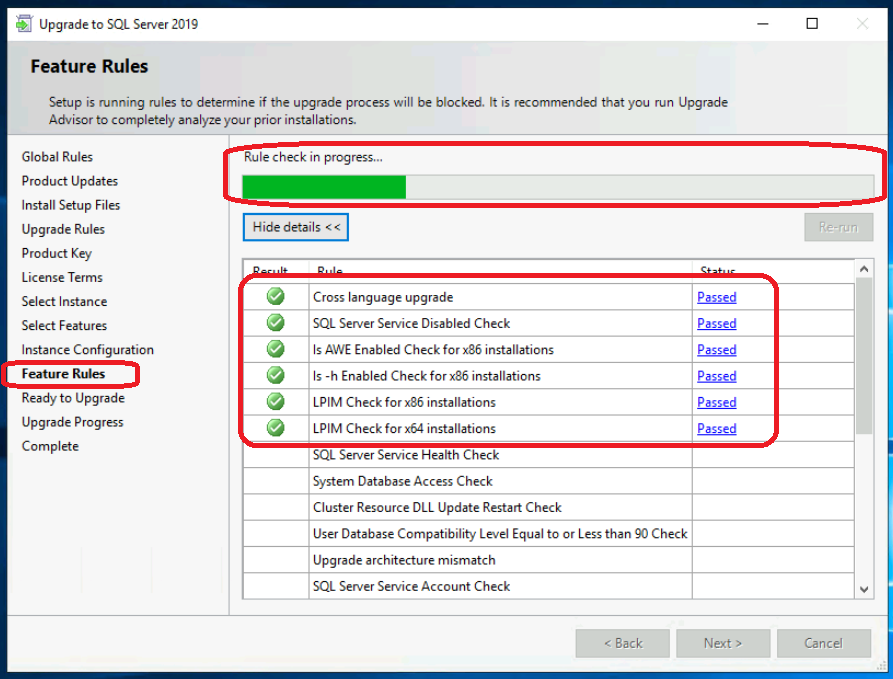
Task: Click the rules list scrollbar thumb
Action: [x=864, y=356]
